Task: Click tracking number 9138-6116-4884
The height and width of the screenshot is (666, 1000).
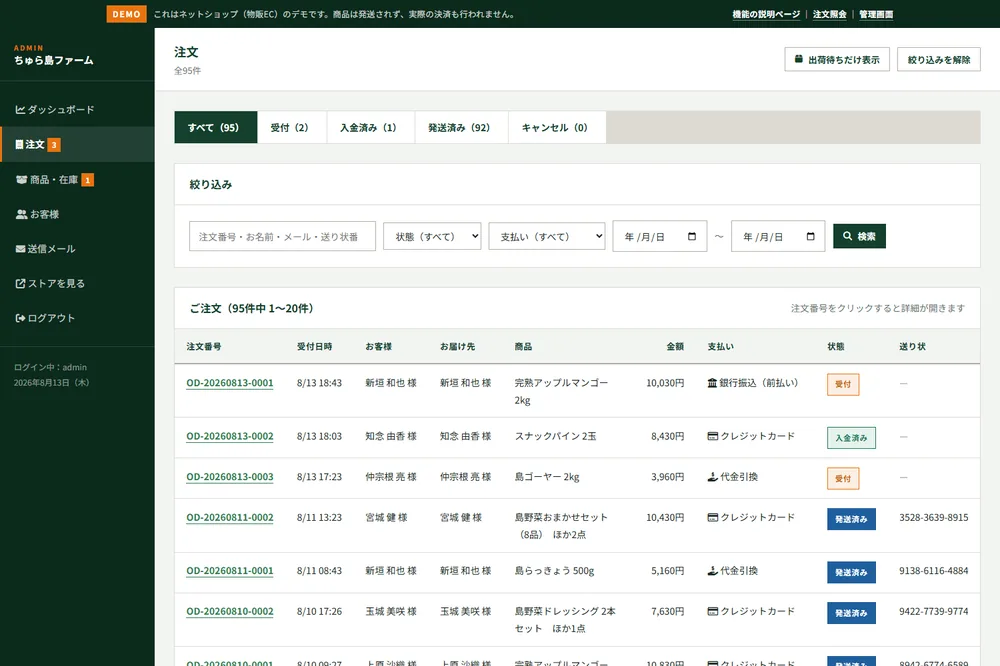Action: pyautogui.click(x=934, y=571)
